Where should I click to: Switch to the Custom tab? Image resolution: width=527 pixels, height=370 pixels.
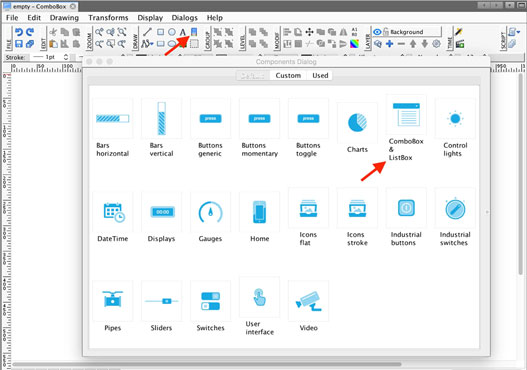tap(288, 76)
